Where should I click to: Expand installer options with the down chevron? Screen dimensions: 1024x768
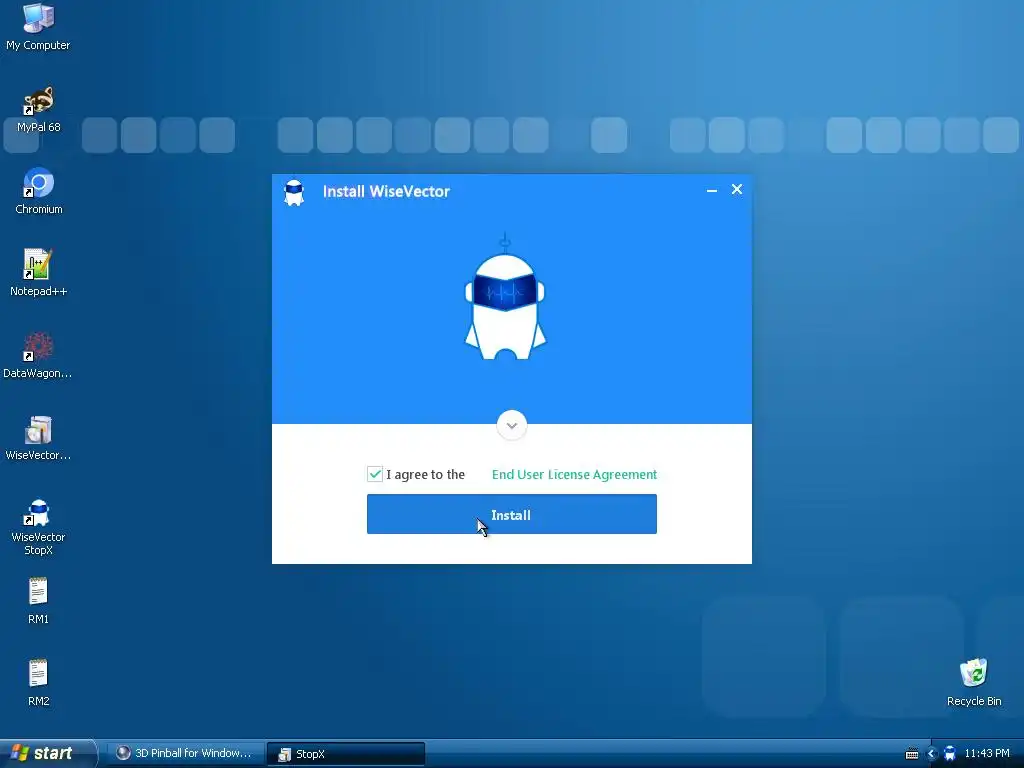click(511, 425)
